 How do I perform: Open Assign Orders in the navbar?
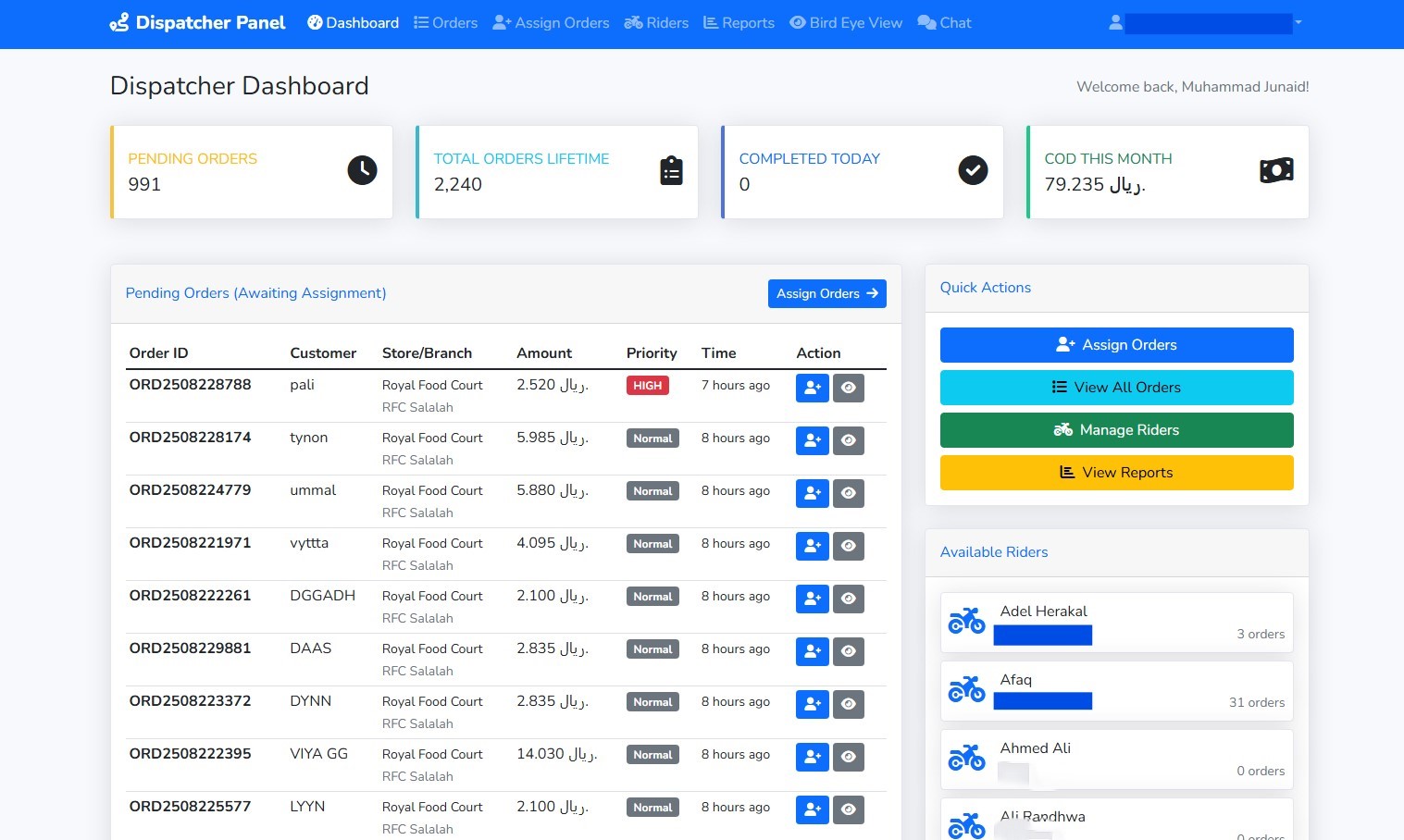[x=551, y=23]
